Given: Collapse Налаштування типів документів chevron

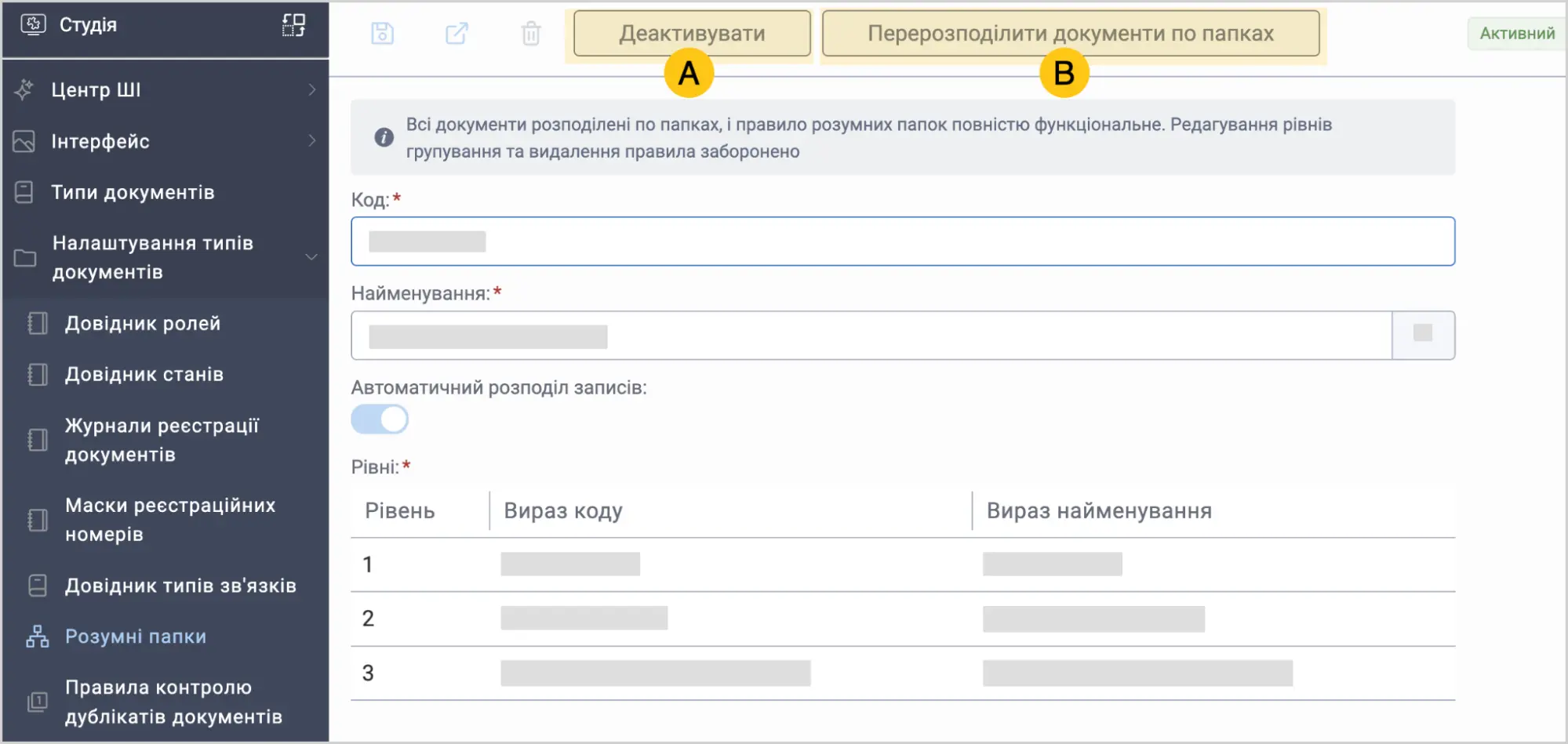Looking at the screenshot, I should (311, 257).
